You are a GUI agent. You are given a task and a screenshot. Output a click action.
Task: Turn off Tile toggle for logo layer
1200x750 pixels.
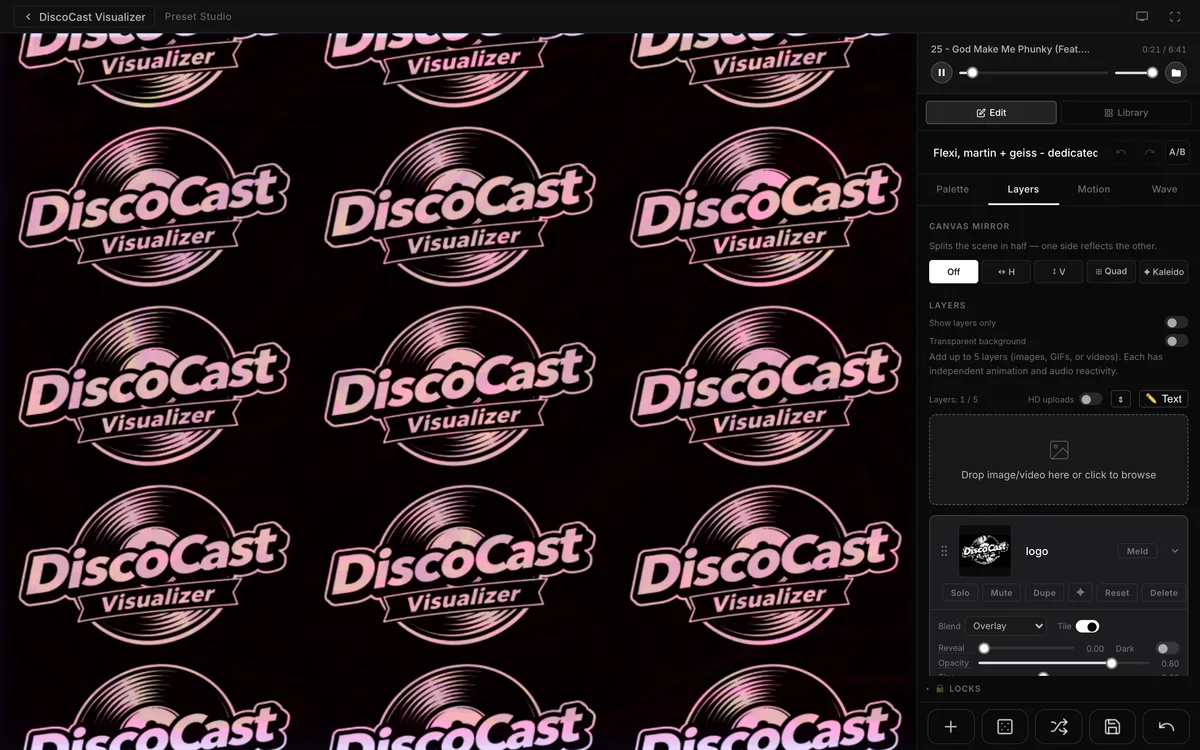(1087, 626)
